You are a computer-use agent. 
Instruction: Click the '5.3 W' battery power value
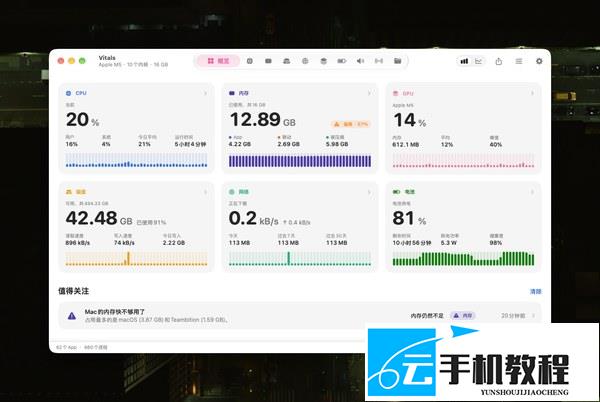[448, 243]
